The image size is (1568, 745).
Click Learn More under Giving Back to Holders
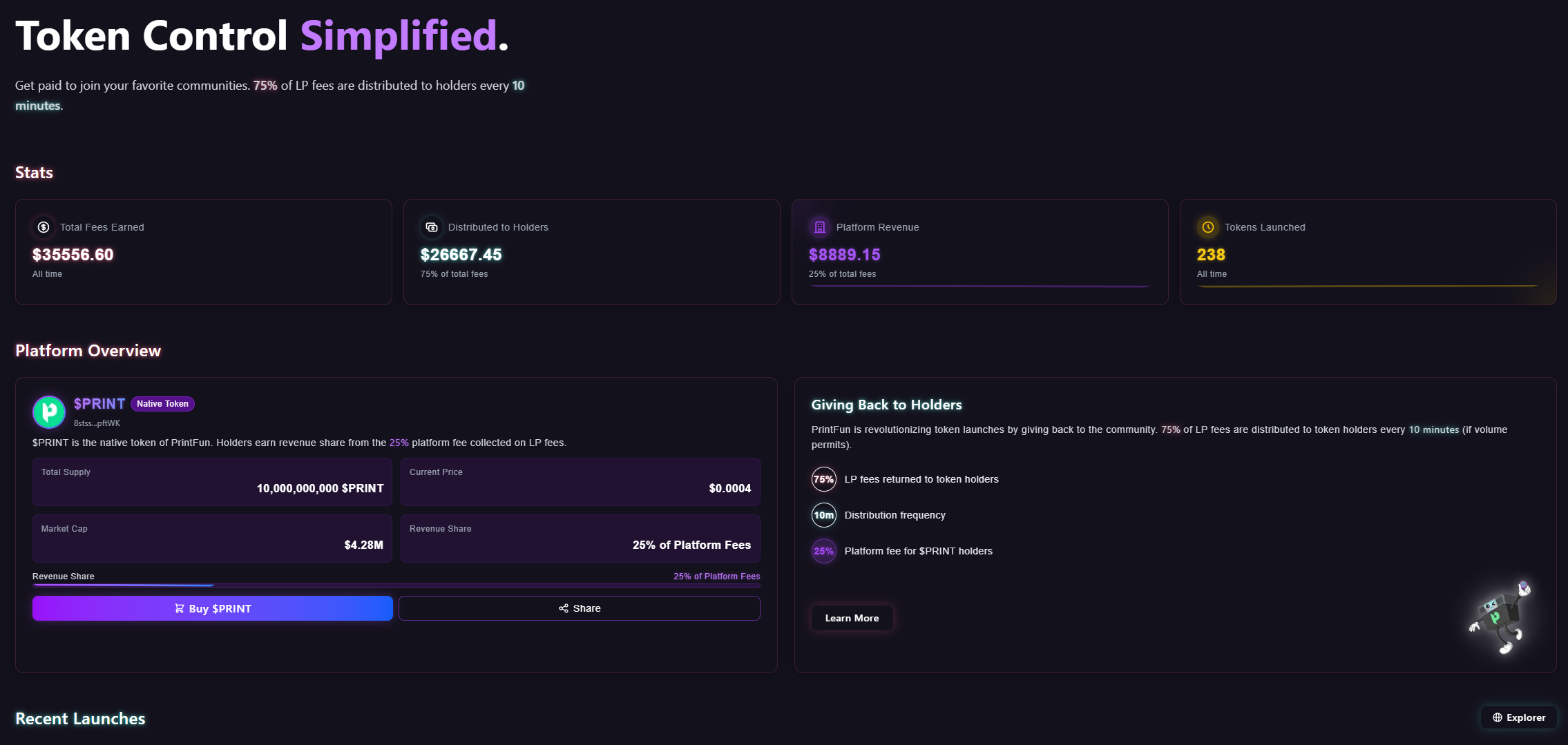pyautogui.click(x=852, y=618)
